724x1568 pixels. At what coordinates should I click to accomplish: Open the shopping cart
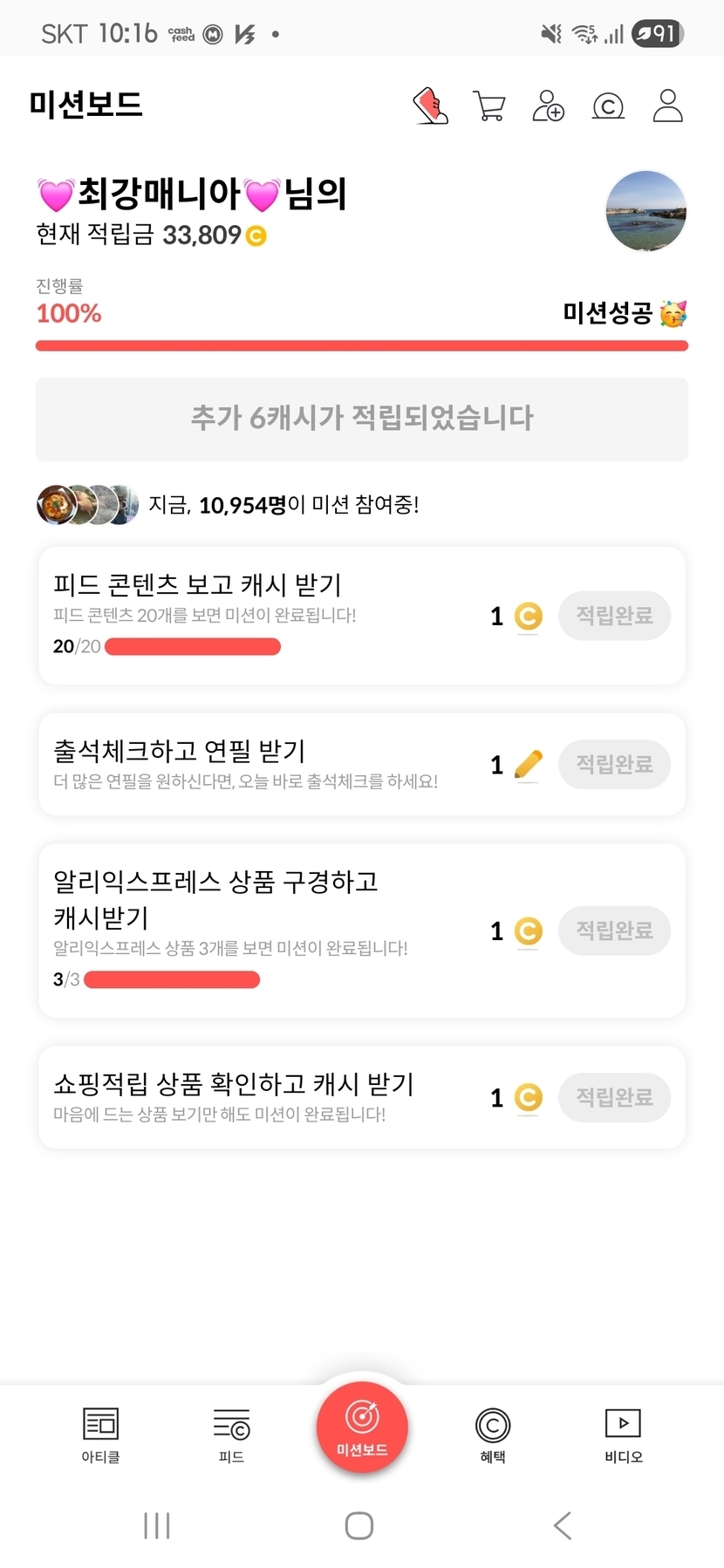point(488,106)
